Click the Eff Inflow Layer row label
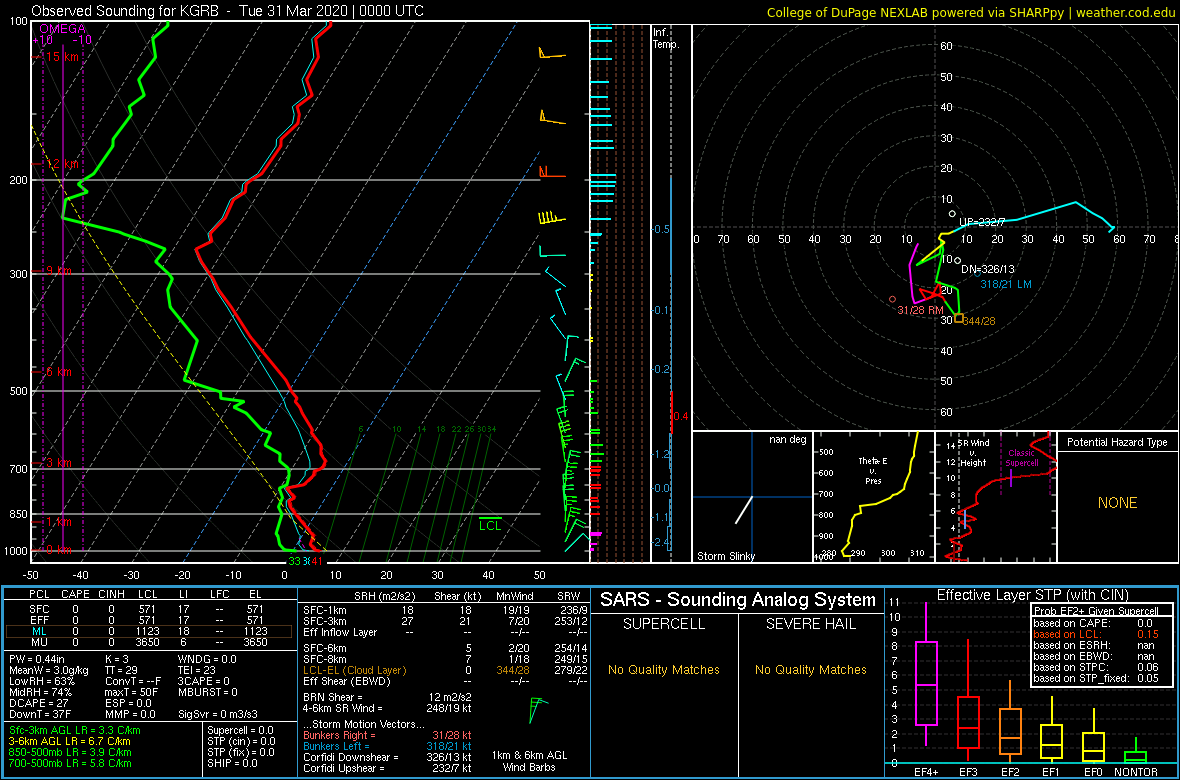The width and height of the screenshot is (1180, 780). (339, 632)
